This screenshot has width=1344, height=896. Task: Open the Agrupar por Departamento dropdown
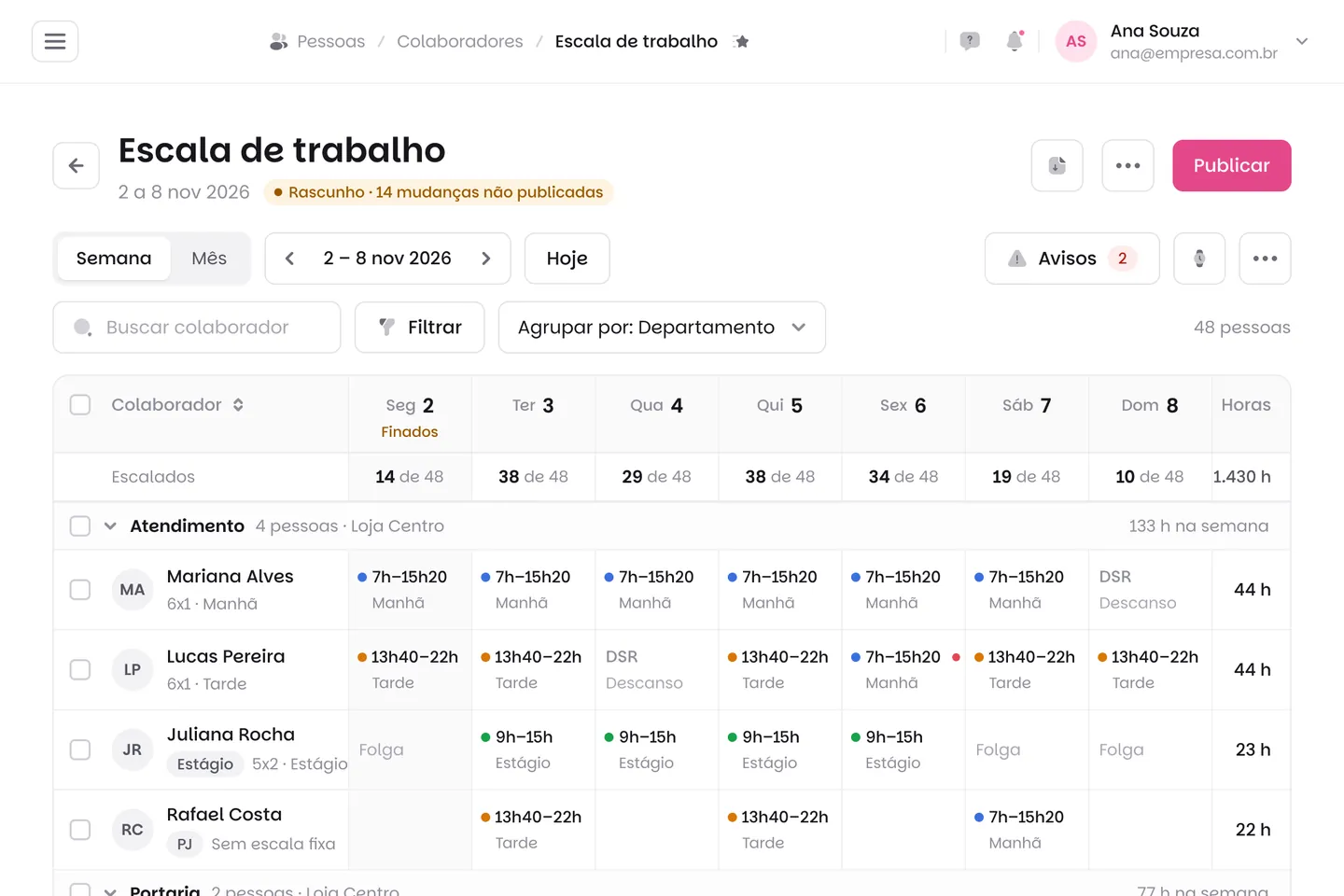[662, 328]
